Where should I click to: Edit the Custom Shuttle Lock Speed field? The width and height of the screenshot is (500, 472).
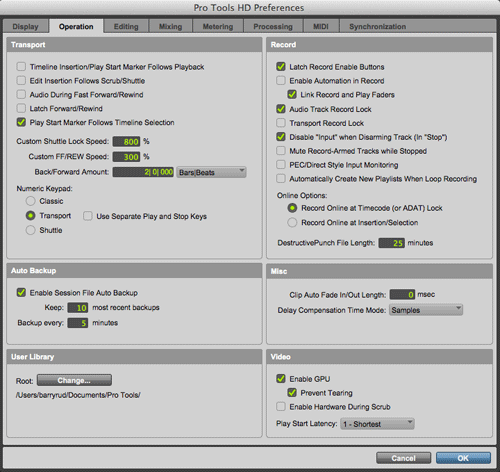(x=126, y=142)
